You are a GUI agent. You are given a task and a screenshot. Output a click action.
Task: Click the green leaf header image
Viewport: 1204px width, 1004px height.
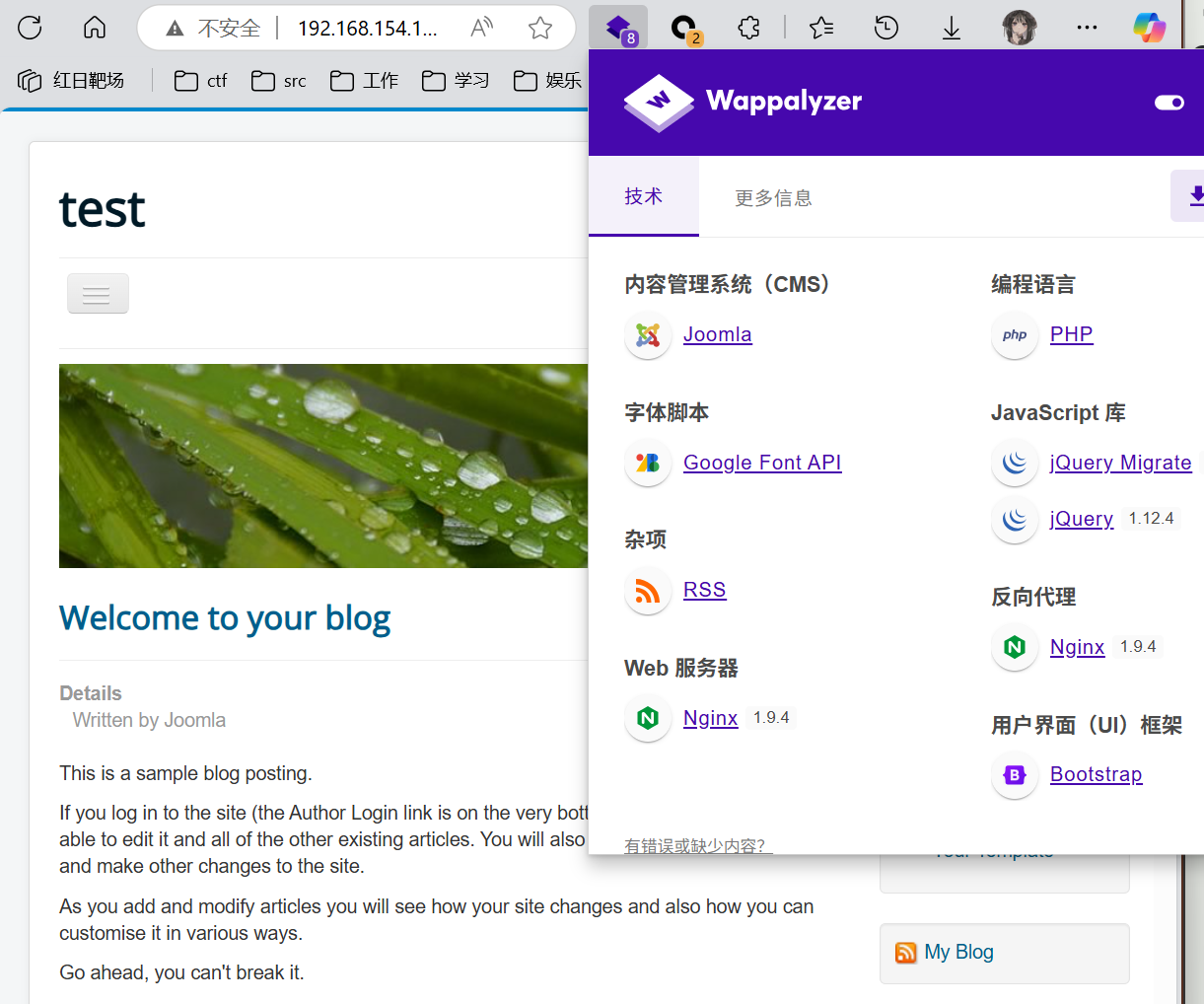pos(323,466)
